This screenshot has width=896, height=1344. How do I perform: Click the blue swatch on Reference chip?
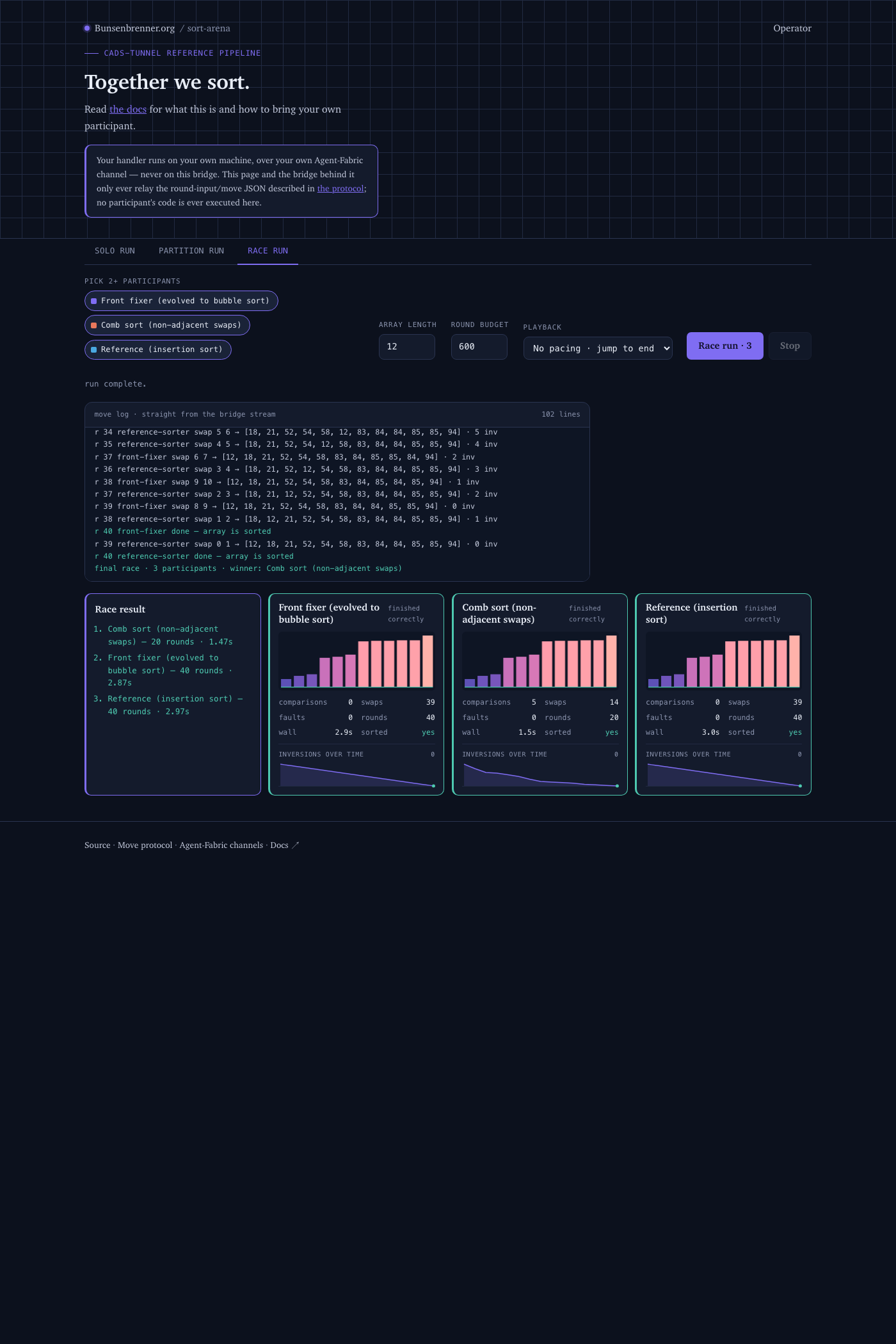[x=94, y=349]
